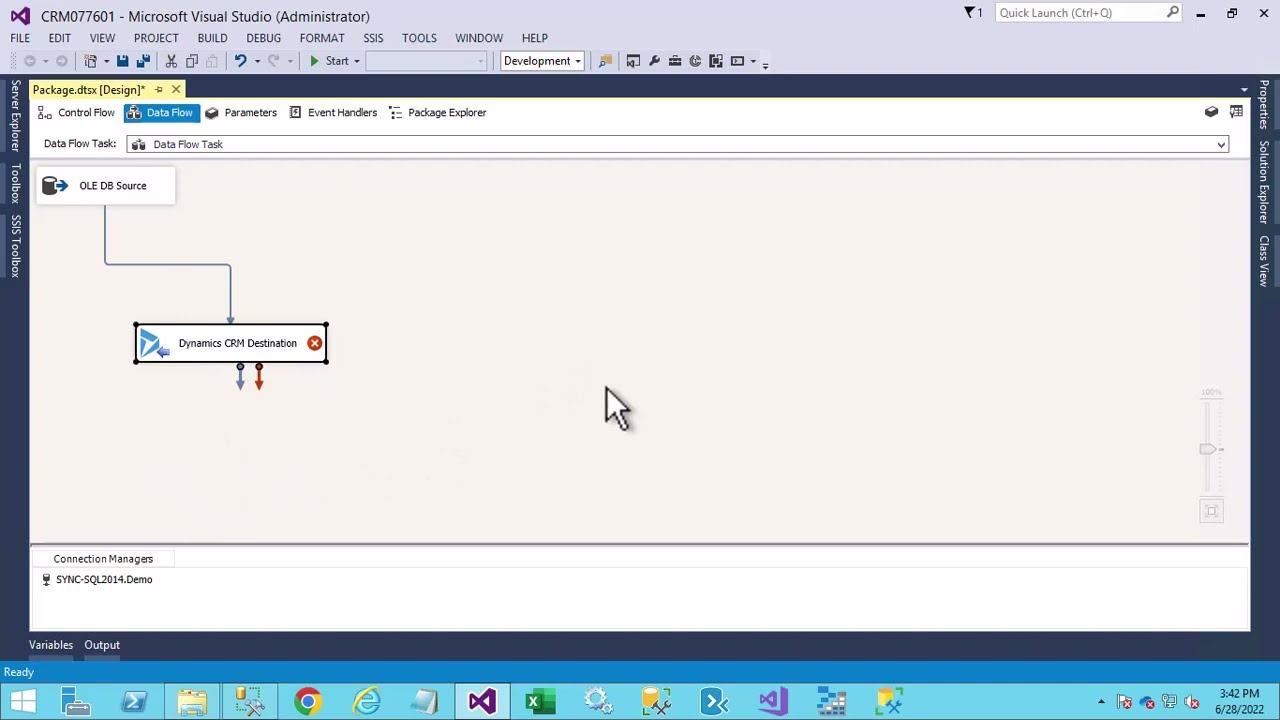This screenshot has height=720, width=1280.
Task: Click the Cut scissors icon
Action: click(171, 61)
